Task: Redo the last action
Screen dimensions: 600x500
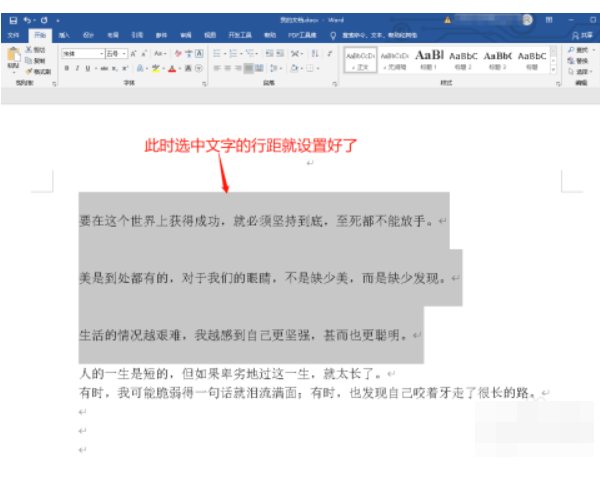Action: pyautogui.click(x=44, y=20)
